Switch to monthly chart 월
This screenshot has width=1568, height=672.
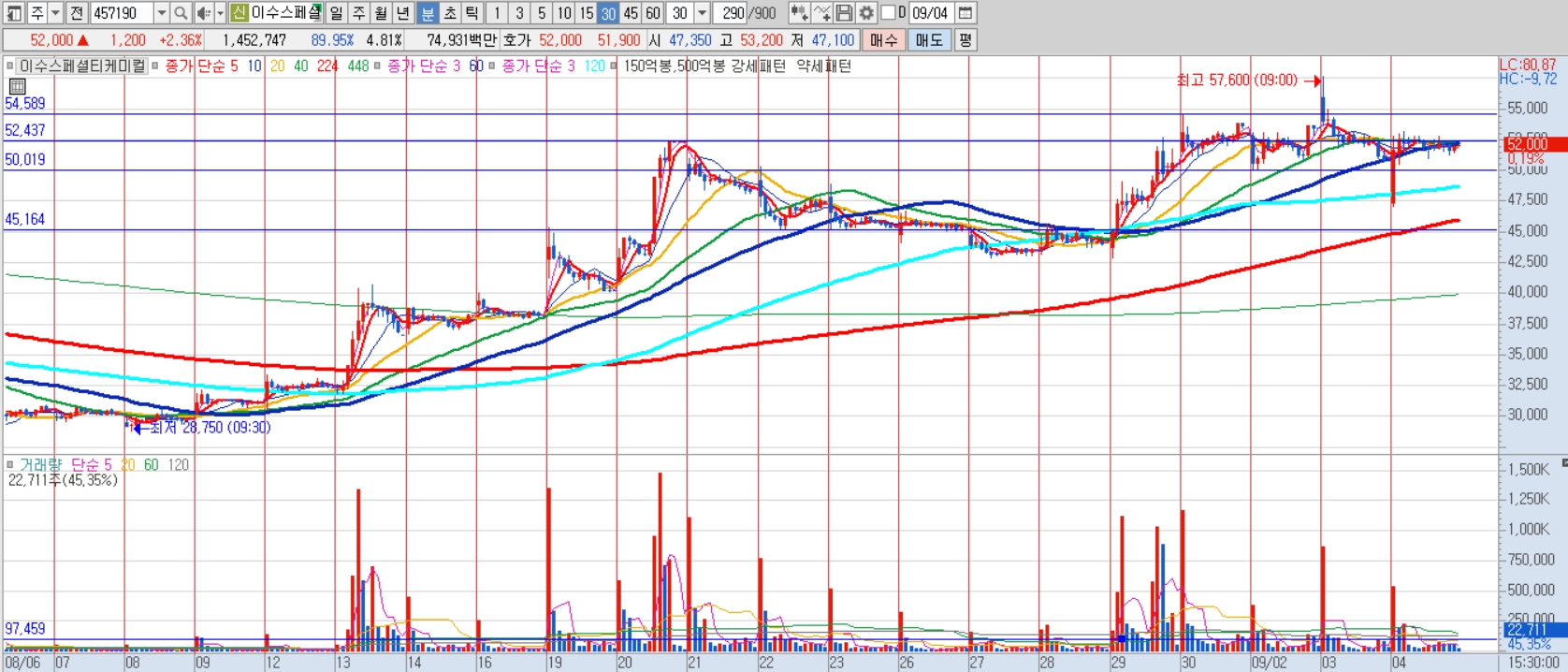[x=381, y=13]
